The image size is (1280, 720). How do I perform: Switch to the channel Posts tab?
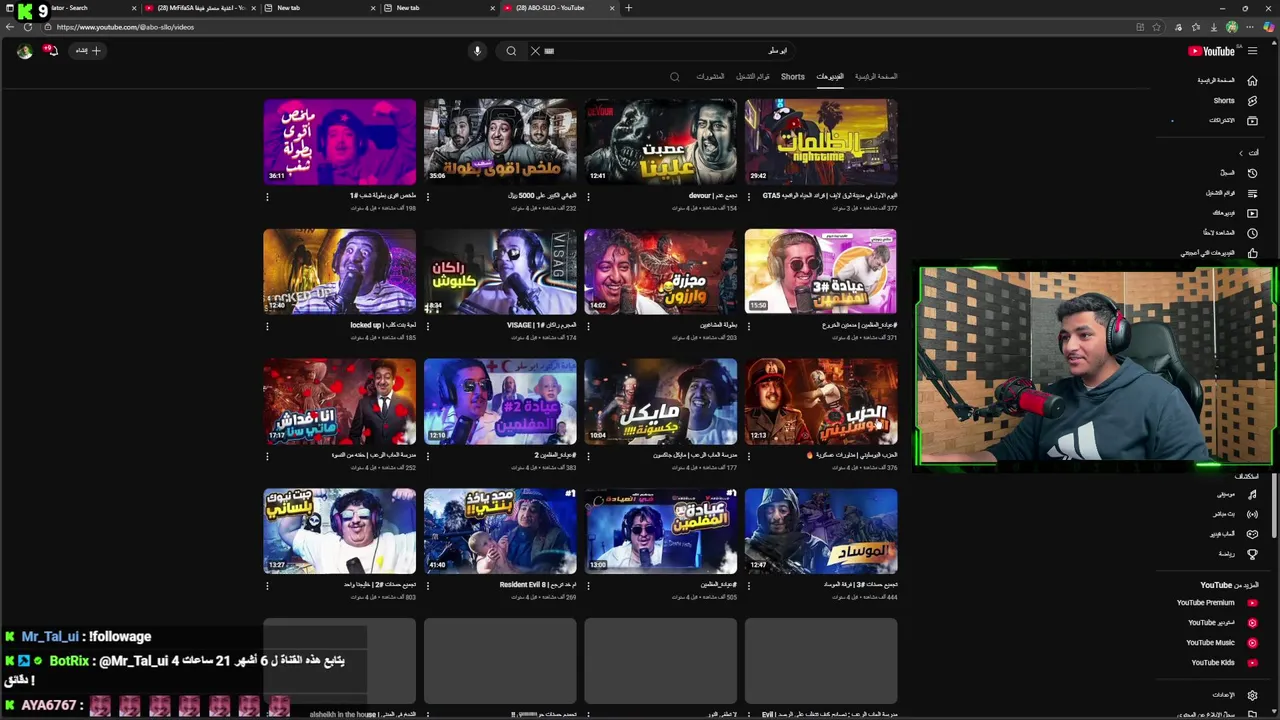710,77
